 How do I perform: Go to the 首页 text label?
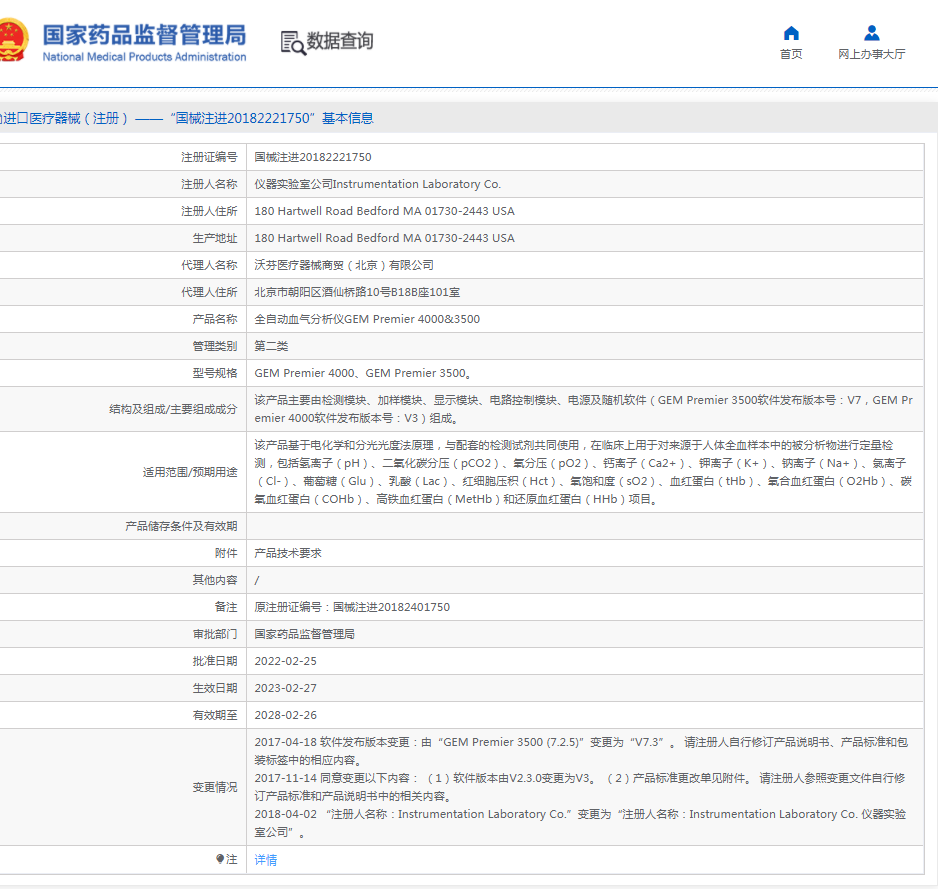[791, 54]
